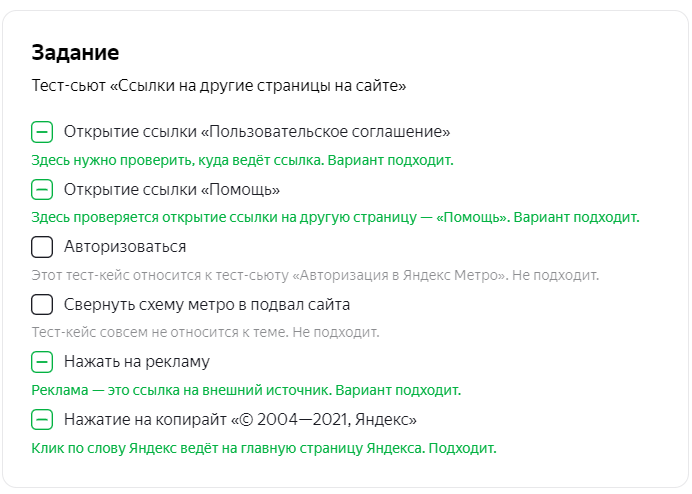Click the label Открытие ссылки «Пользовательское соглашение»

pyautogui.click(x=257, y=132)
